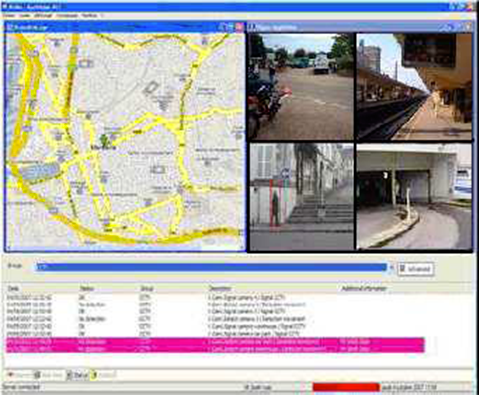Click the map window's title bar icon

tap(10, 28)
